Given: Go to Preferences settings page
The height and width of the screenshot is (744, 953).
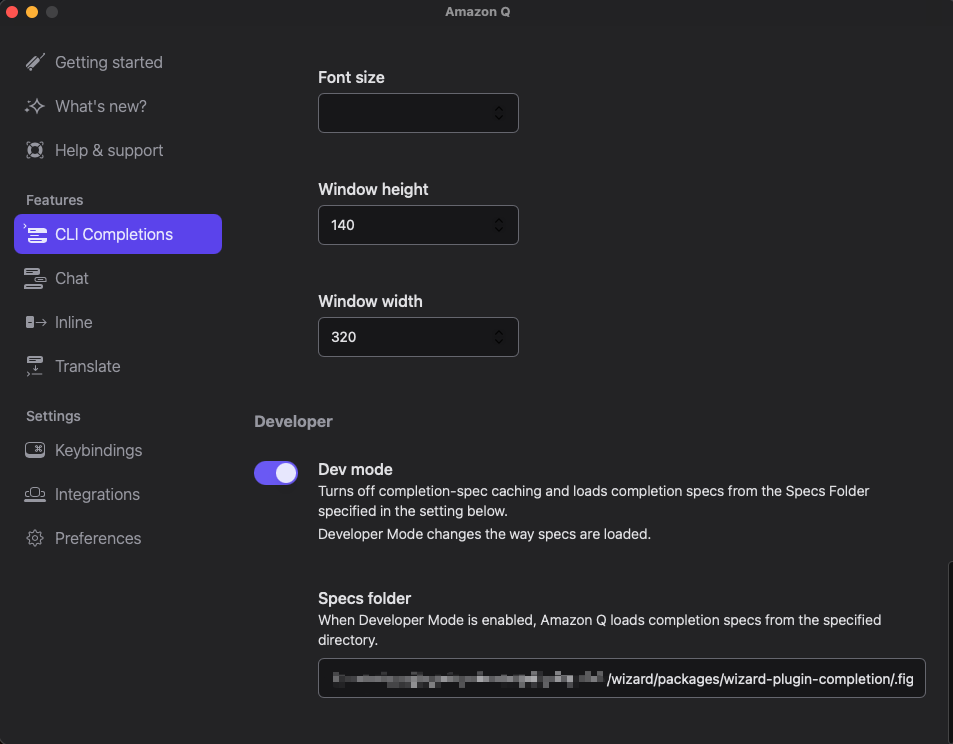Looking at the screenshot, I should coord(98,538).
